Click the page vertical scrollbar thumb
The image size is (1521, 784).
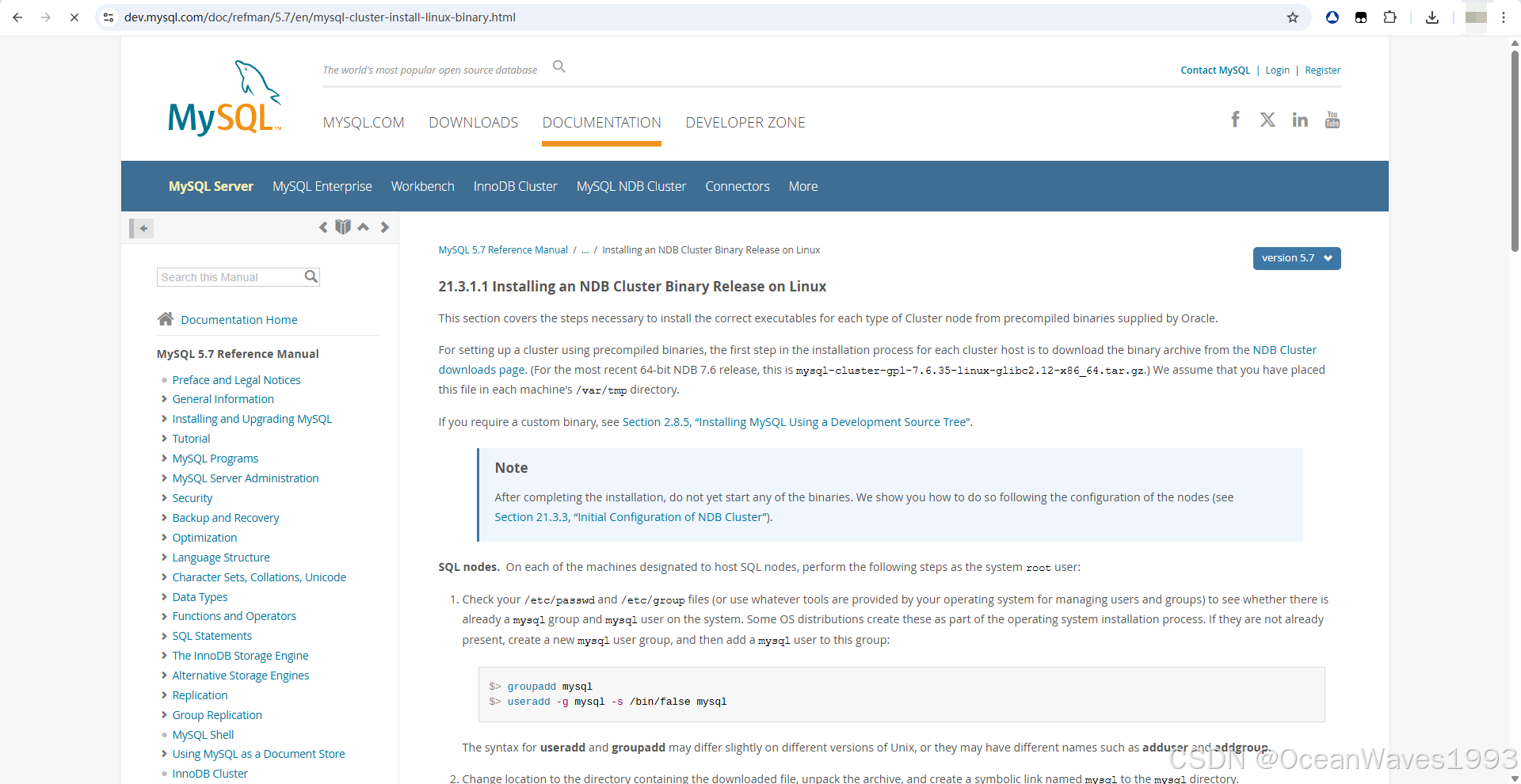point(1515,150)
